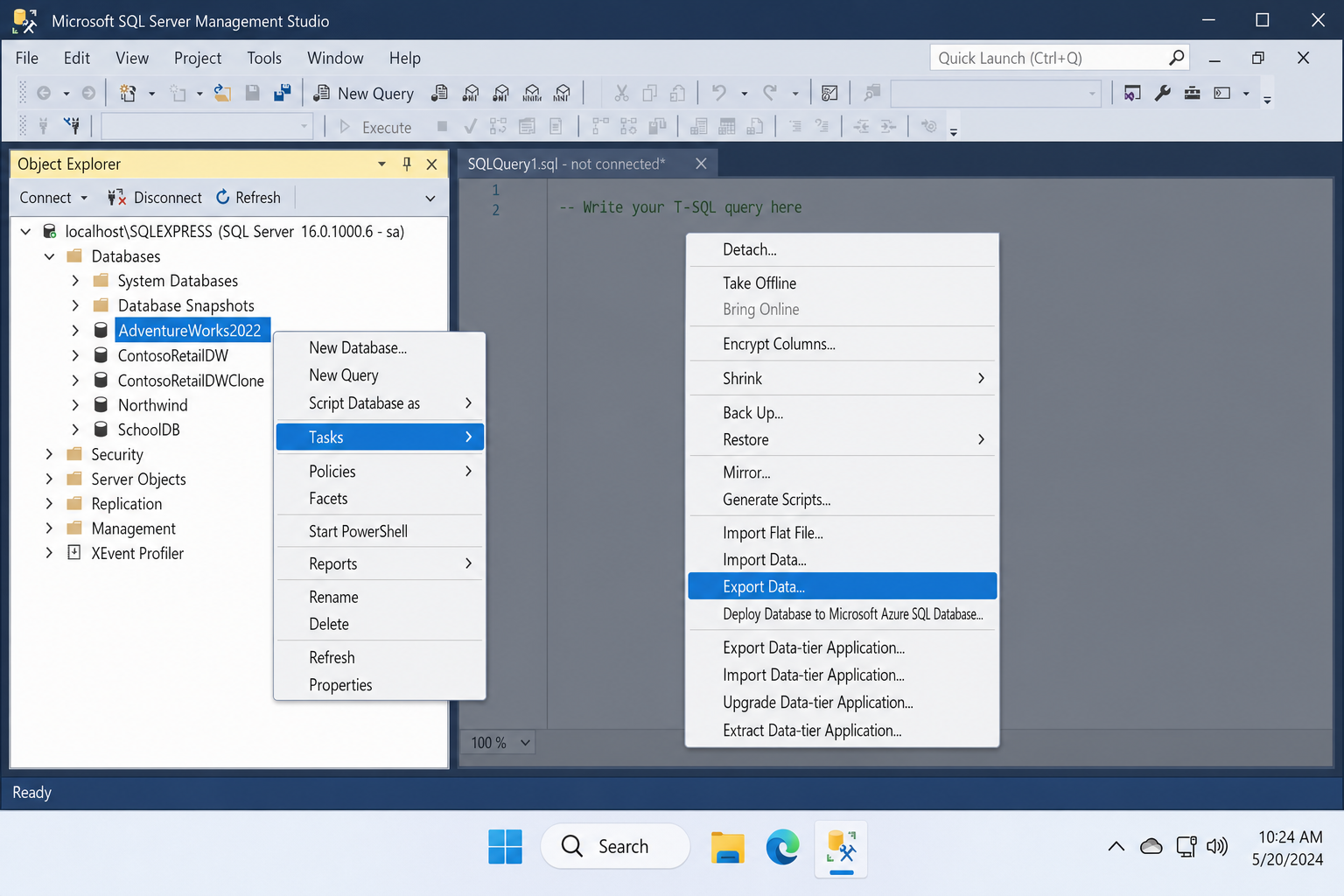Screen dimensions: 1344x896
Task: Choose Back Up... in Tasks submenu
Action: click(x=842, y=413)
